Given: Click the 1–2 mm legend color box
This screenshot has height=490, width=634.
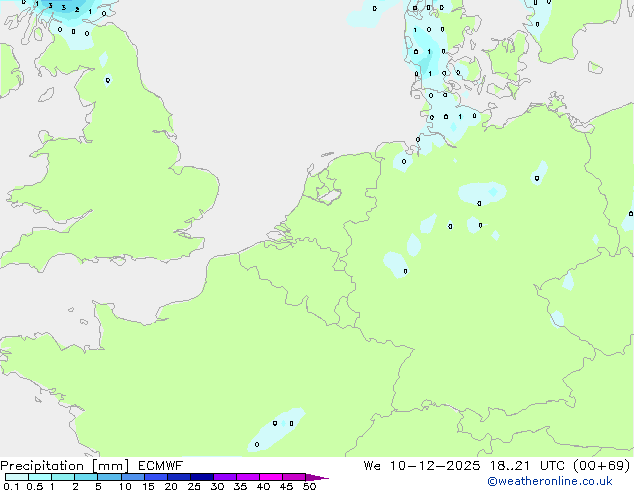Looking at the screenshot, I should click(63, 477).
